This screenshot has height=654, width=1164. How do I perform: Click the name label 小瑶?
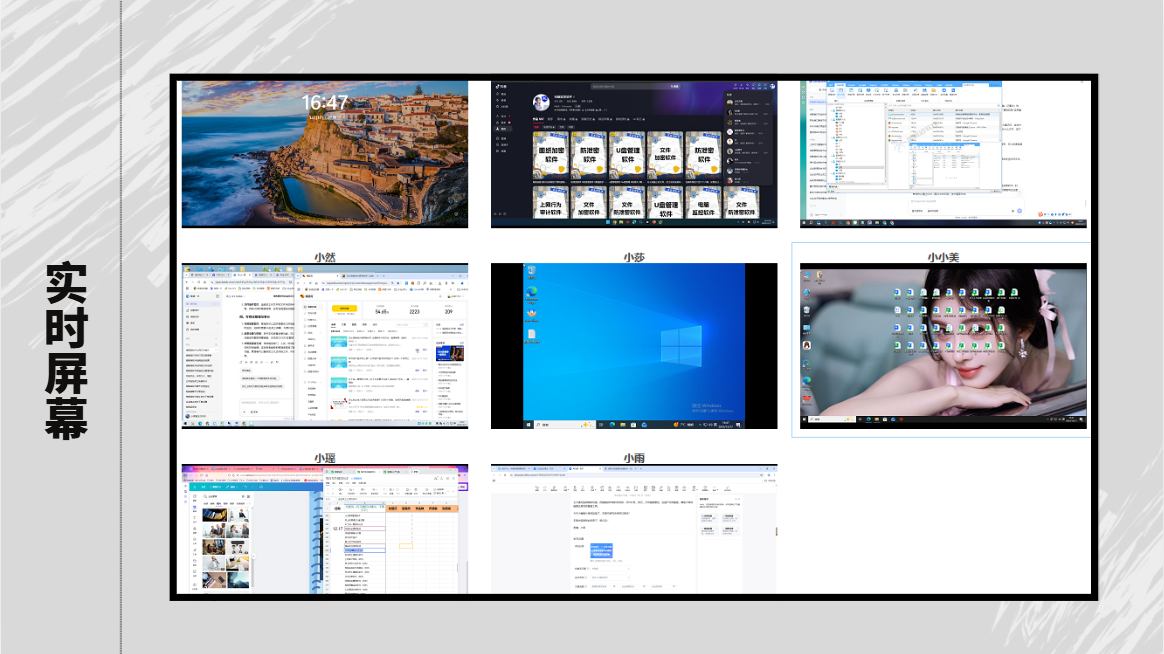[x=324, y=458]
